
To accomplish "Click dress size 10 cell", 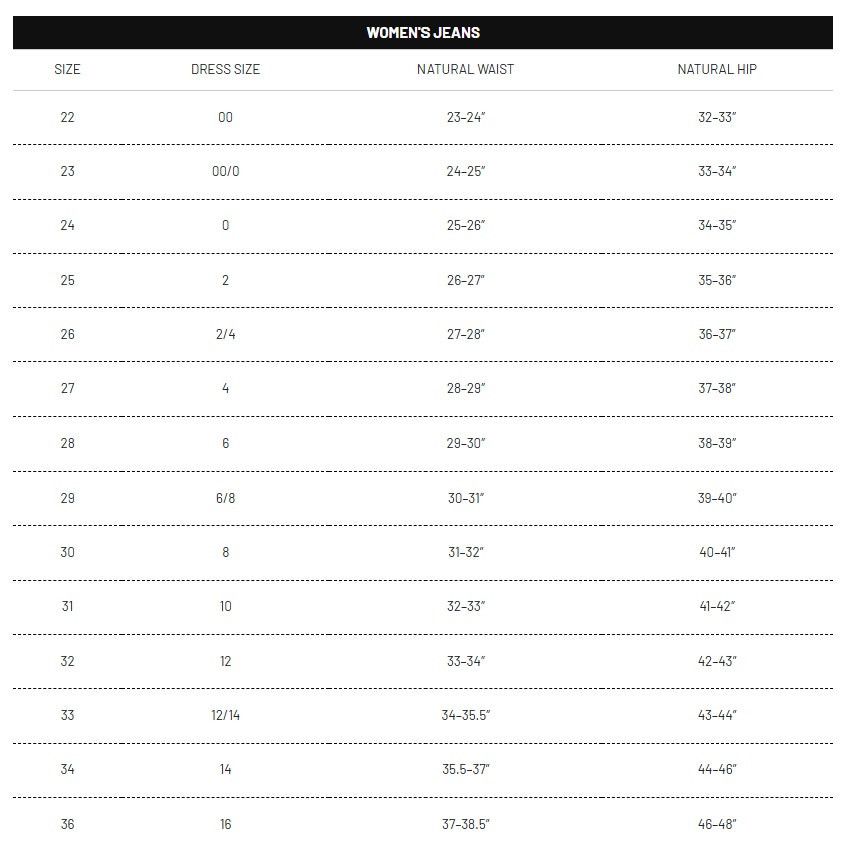I will click(226, 606).
